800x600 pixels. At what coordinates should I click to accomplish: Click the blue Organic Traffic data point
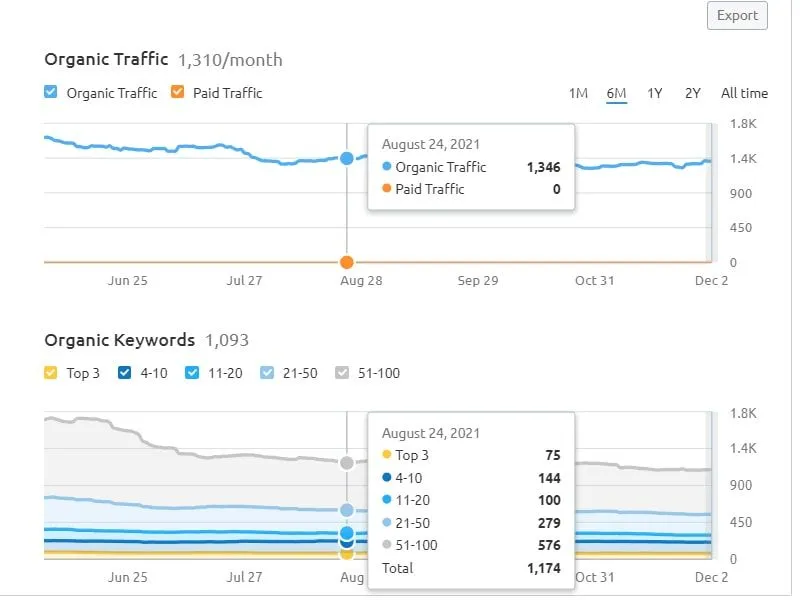click(x=347, y=159)
